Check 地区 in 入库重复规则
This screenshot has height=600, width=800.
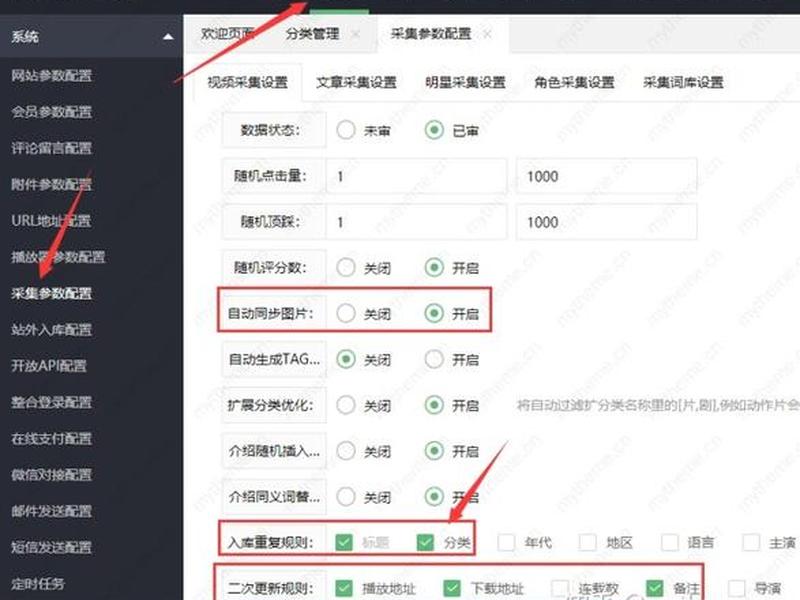pyautogui.click(x=588, y=542)
